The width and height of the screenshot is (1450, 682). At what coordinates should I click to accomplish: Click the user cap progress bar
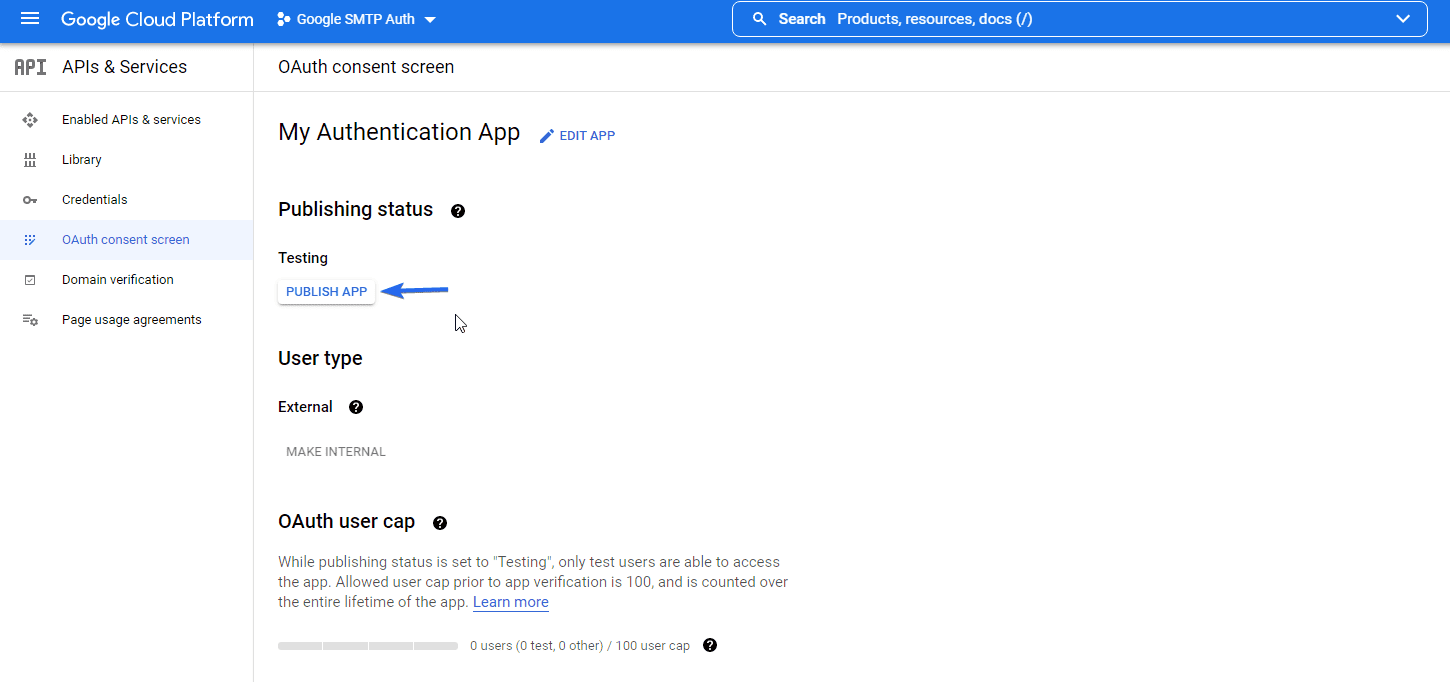[x=368, y=646]
